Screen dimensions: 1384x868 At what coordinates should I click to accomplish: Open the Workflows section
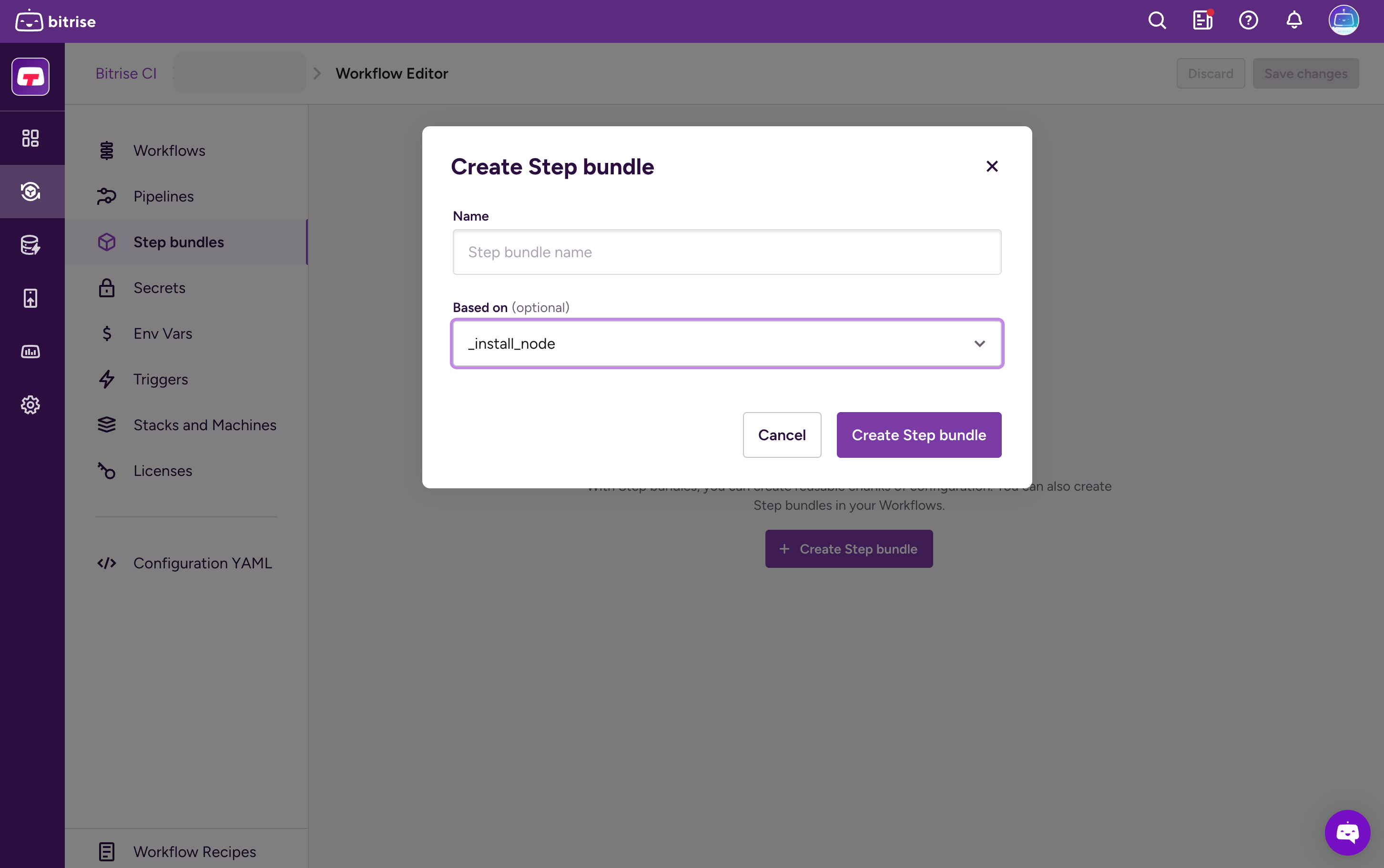pos(169,151)
